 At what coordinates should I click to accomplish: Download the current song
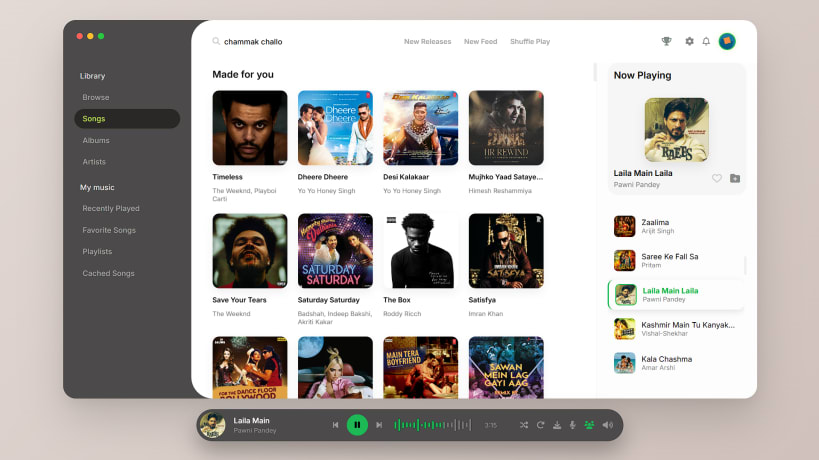557,425
